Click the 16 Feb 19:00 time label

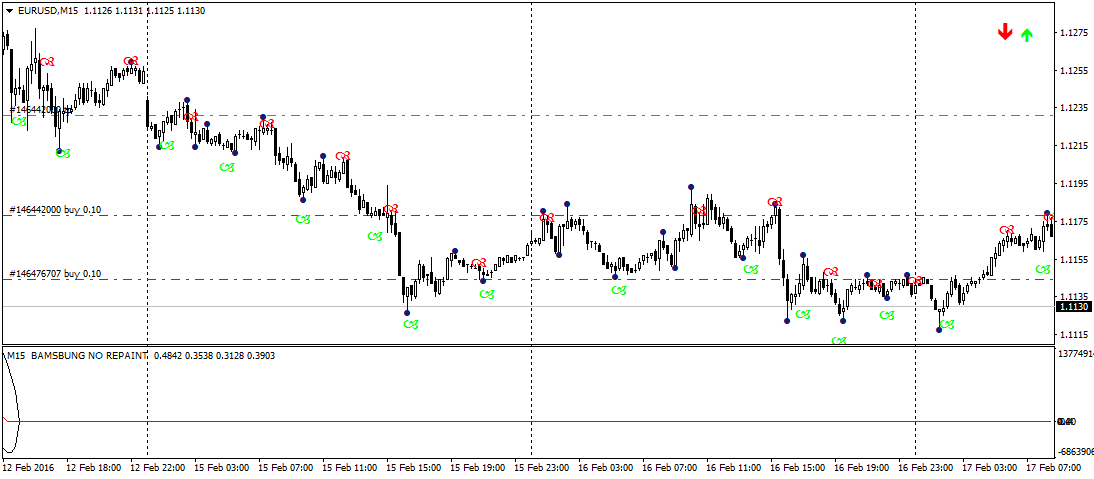860,468
